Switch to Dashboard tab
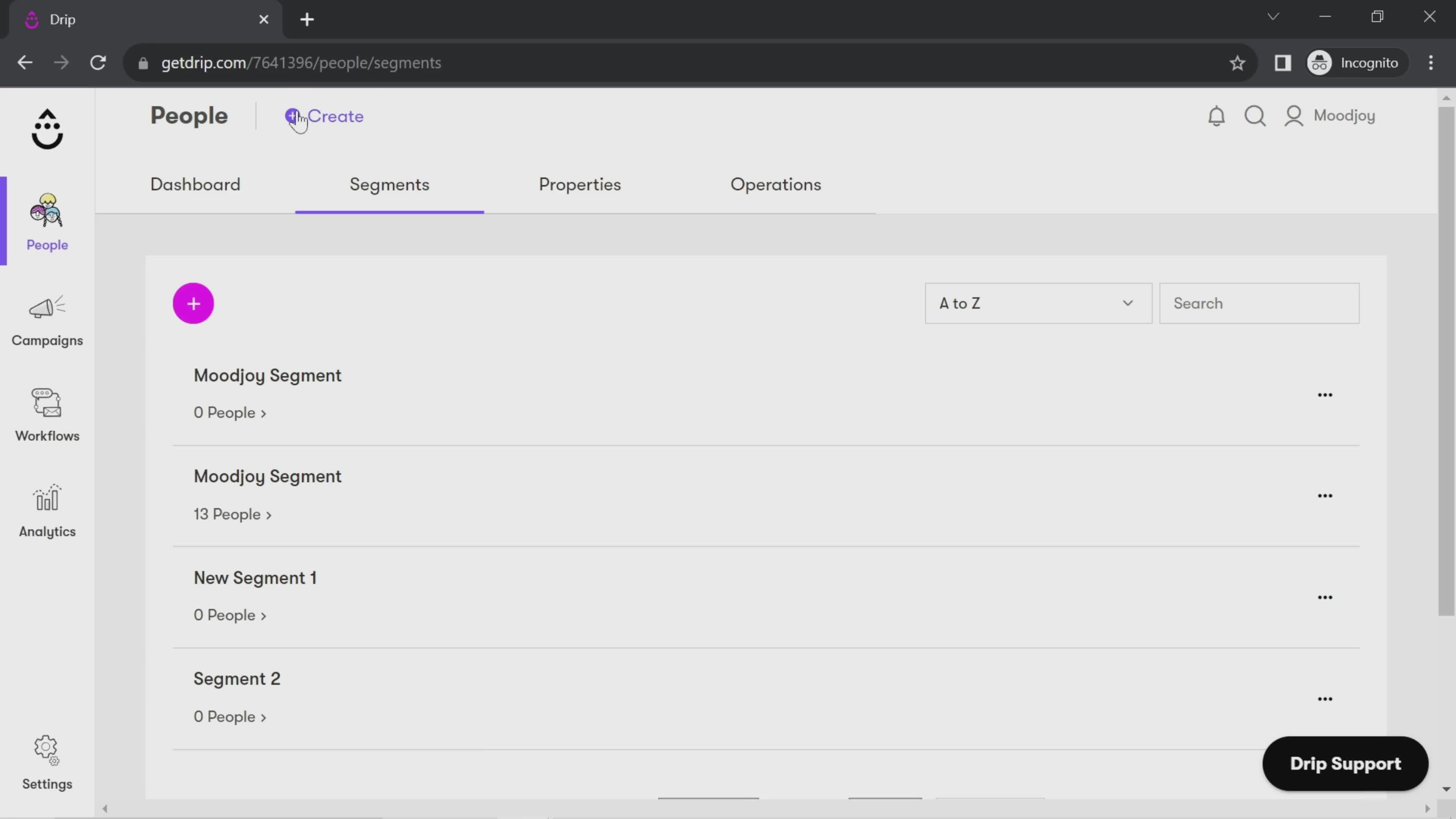 pos(195,184)
